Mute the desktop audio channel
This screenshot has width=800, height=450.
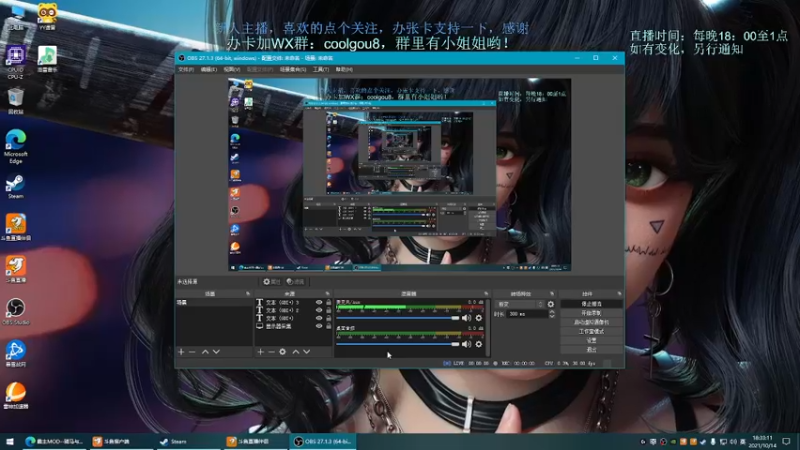466,344
